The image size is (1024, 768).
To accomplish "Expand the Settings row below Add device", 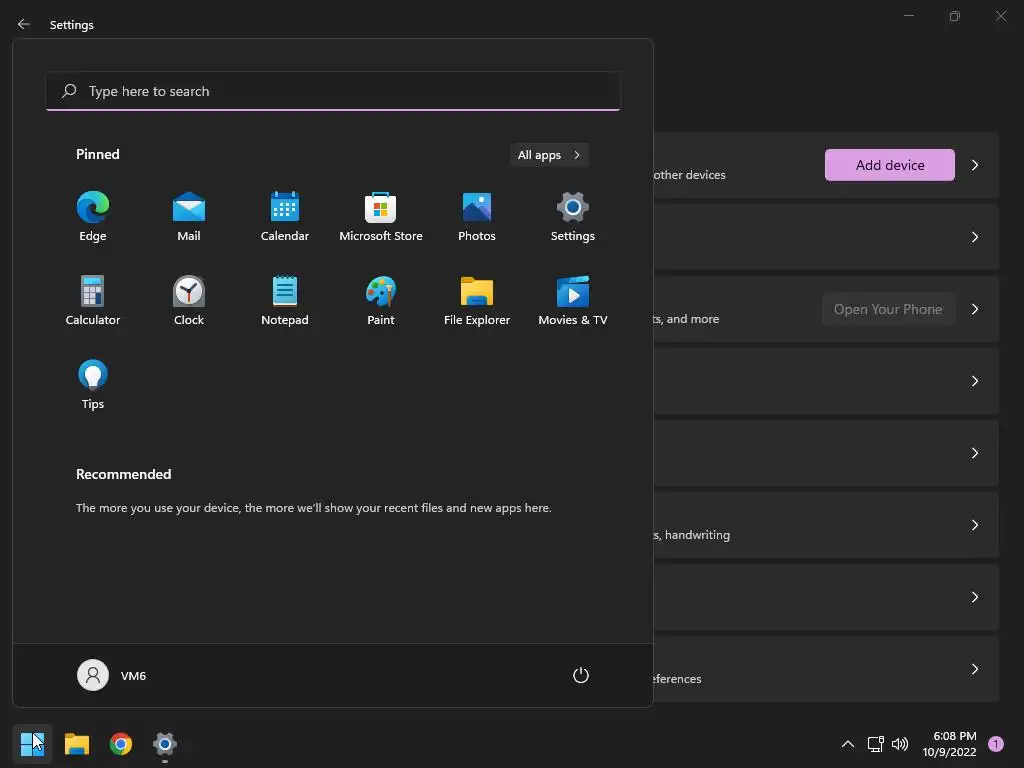I will point(974,237).
